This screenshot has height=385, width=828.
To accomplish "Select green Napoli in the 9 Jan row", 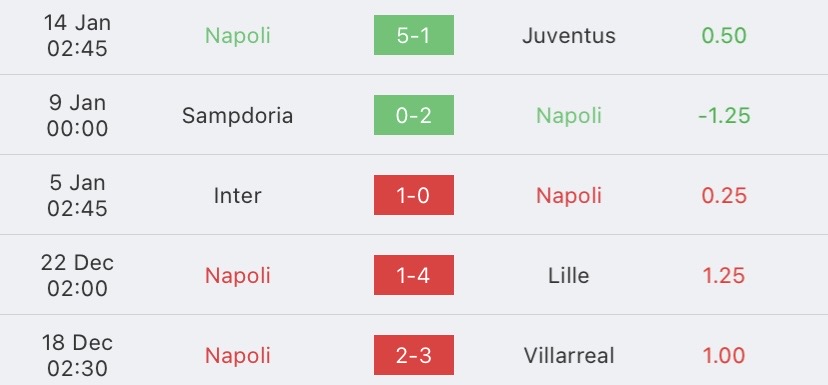I will [x=569, y=116].
